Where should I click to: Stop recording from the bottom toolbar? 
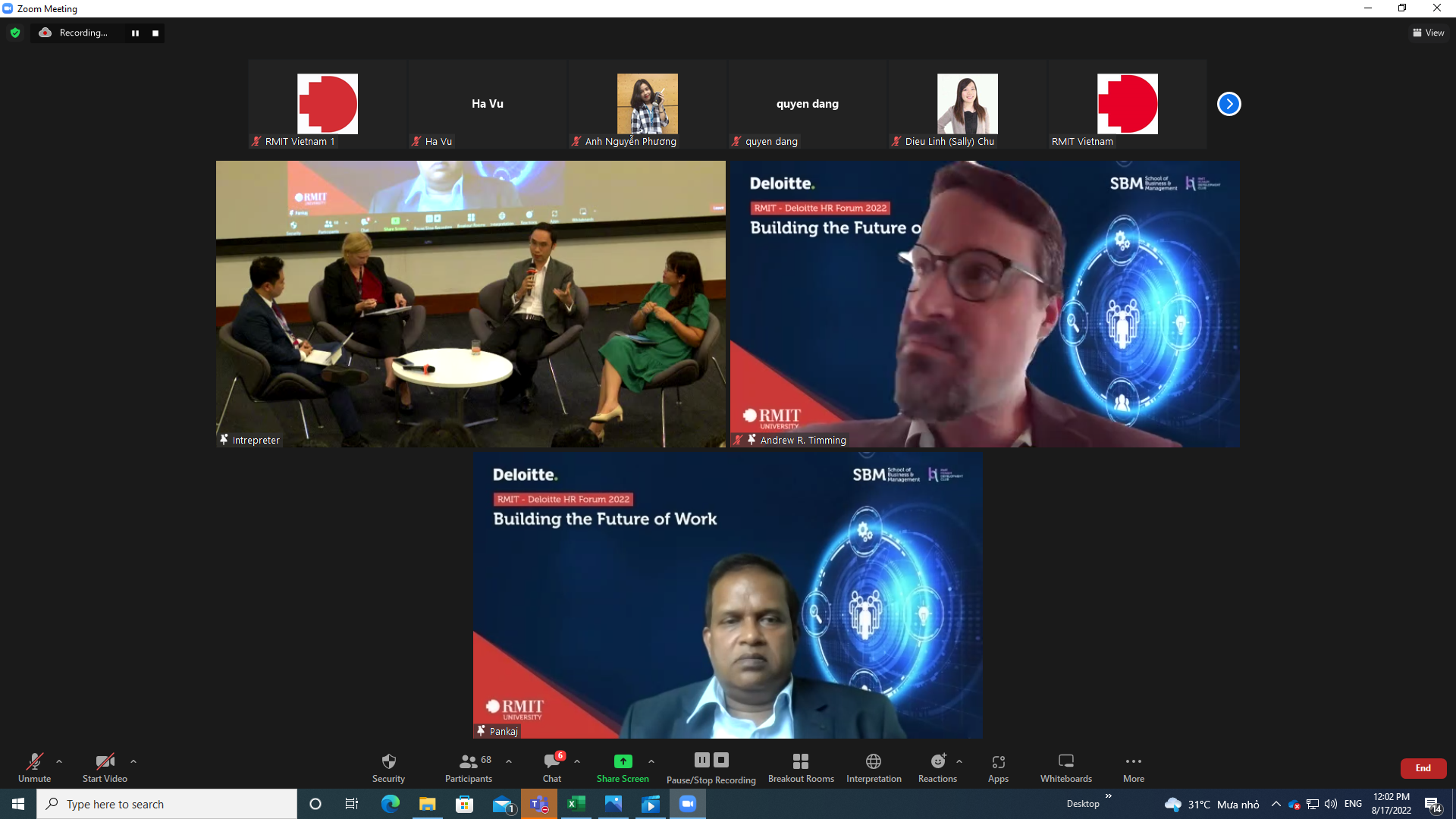tap(721, 760)
